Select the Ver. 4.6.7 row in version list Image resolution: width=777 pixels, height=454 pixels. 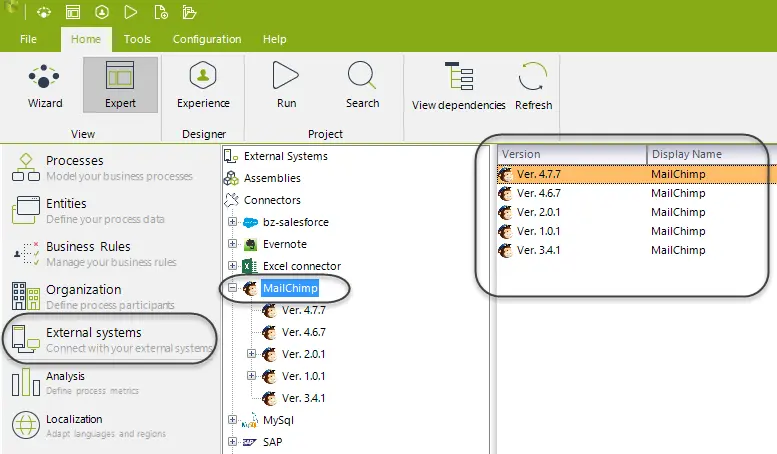[637, 193]
